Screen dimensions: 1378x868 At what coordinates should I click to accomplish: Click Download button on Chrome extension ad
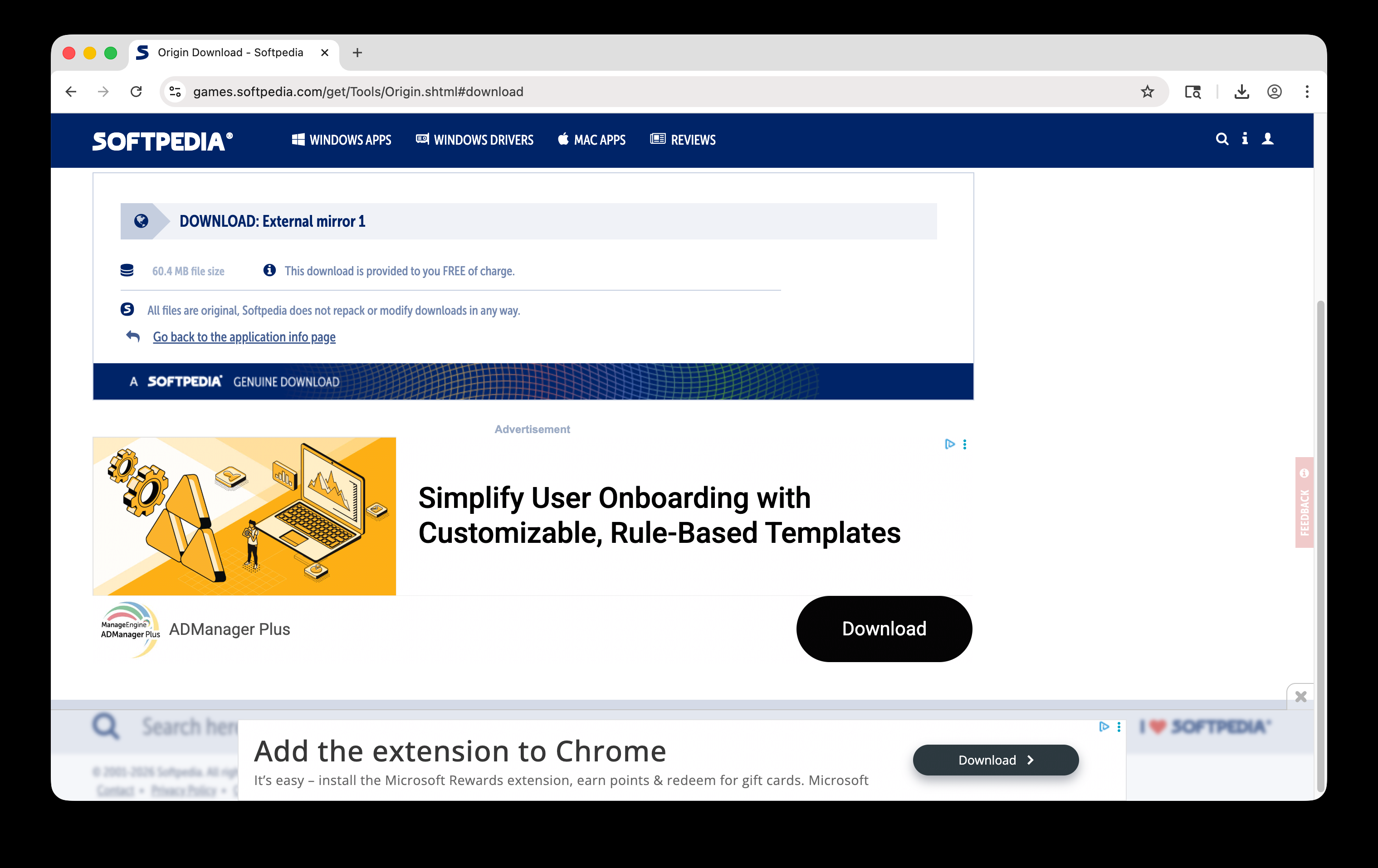coord(996,760)
